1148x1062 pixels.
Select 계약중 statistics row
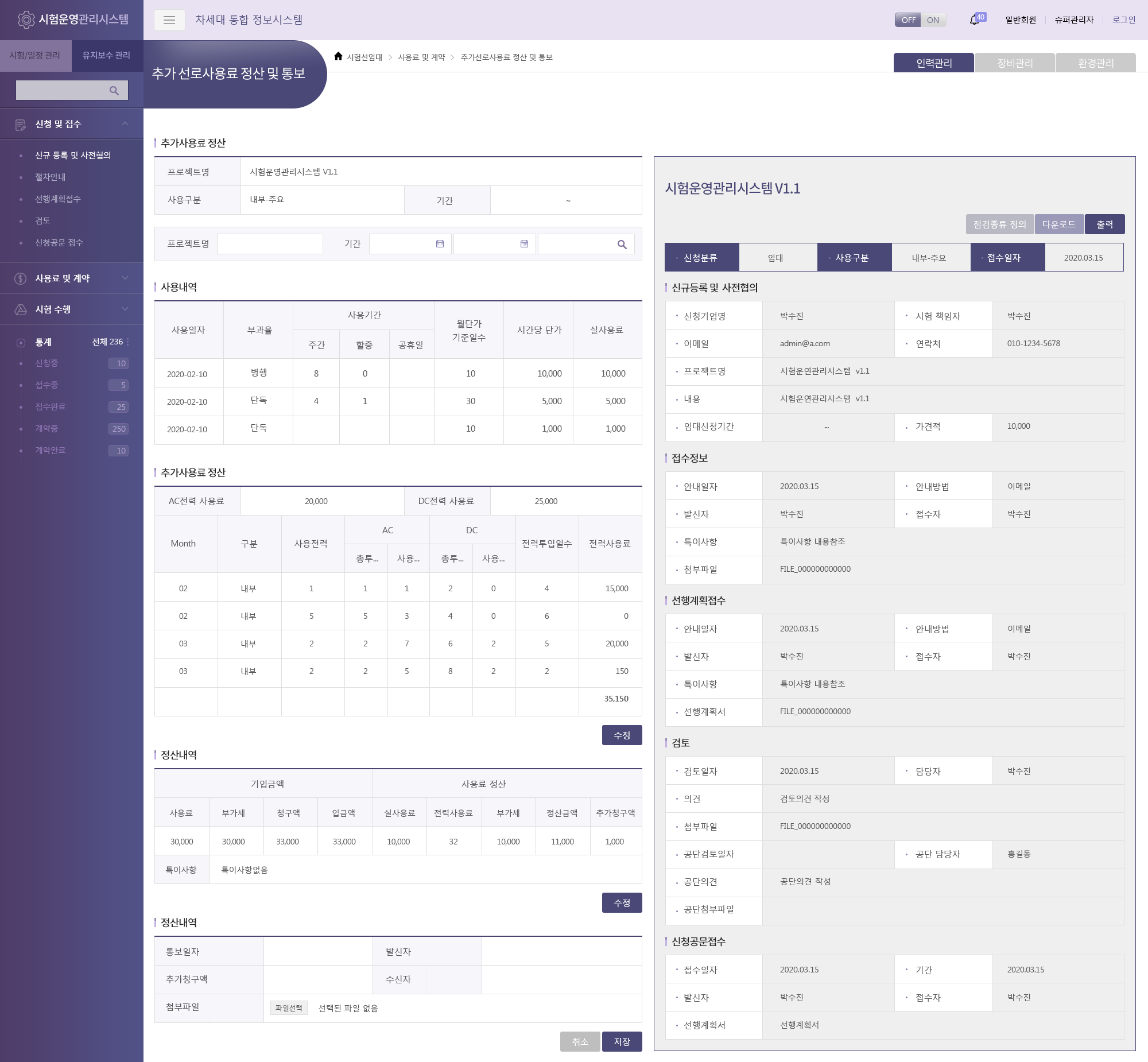pos(73,429)
